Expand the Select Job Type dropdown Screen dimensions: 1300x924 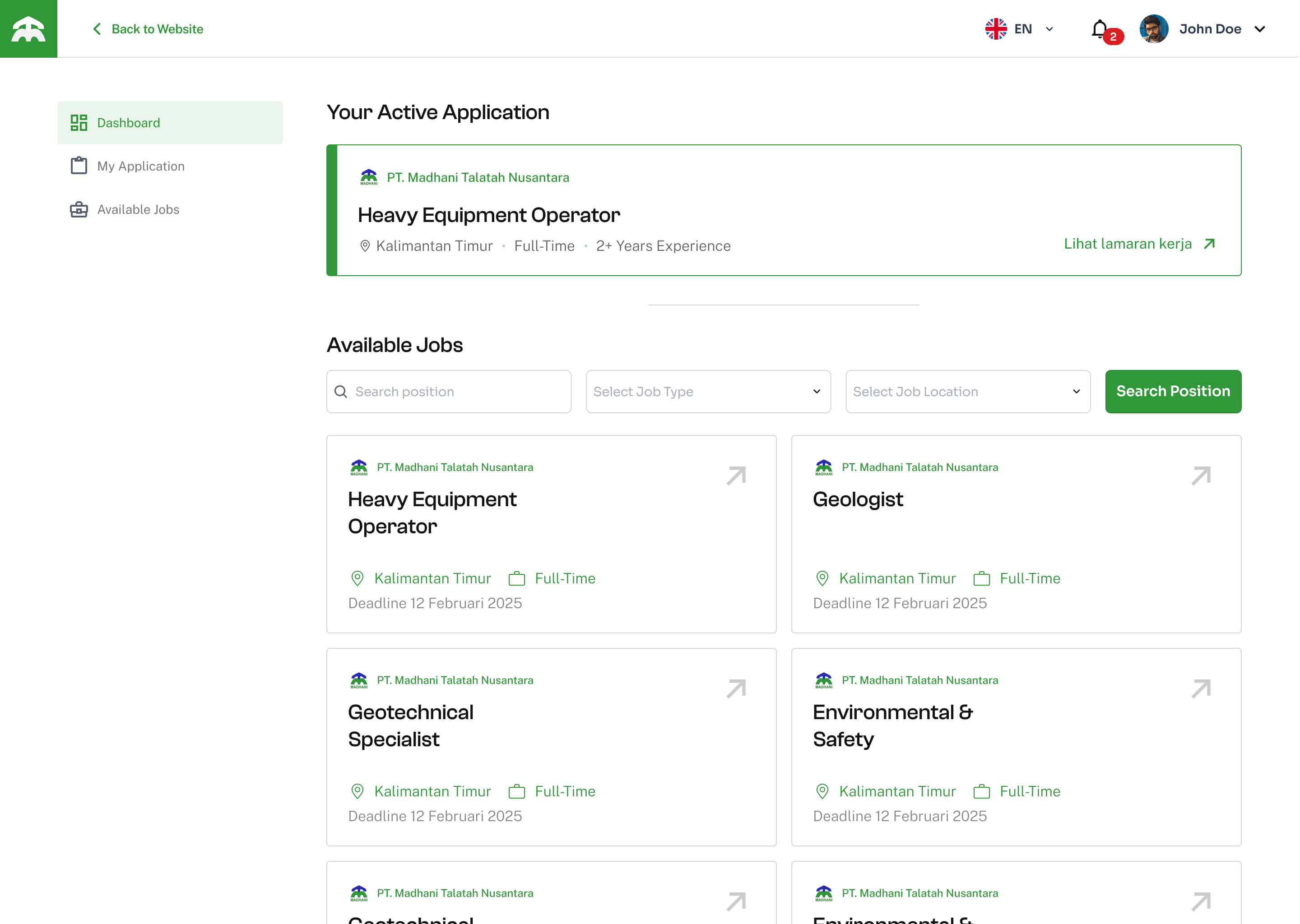point(708,392)
